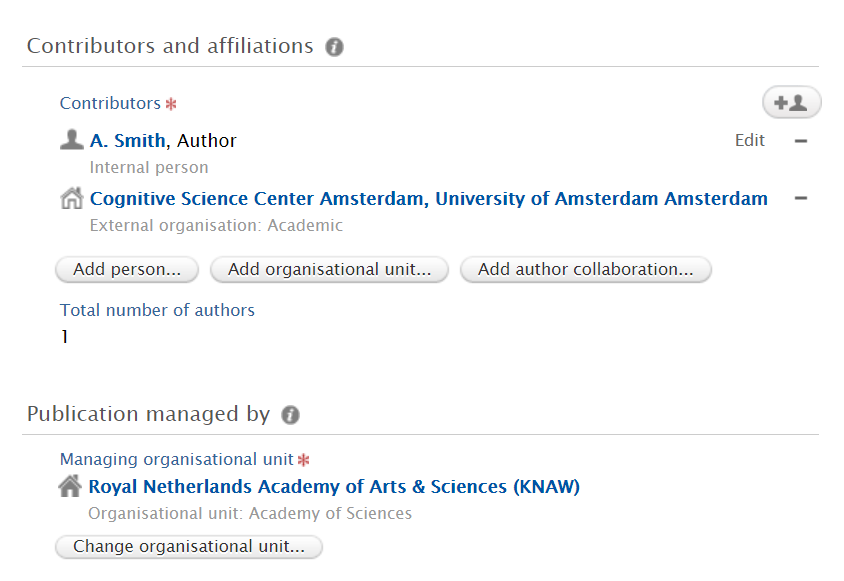This screenshot has width=844, height=581.
Task: Open Cognitive Science Center Amsterdam organisation link
Action: pyautogui.click(x=428, y=199)
